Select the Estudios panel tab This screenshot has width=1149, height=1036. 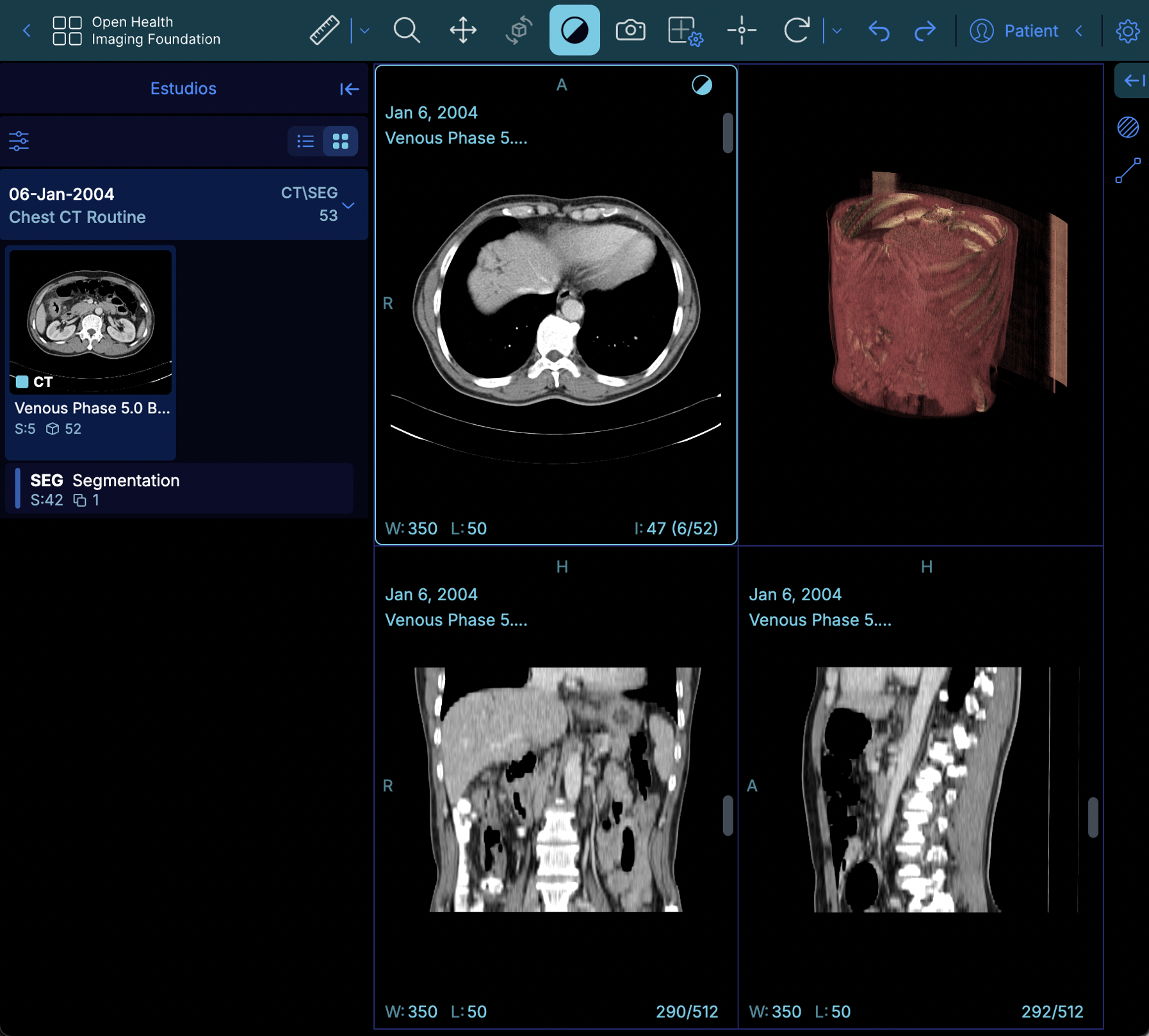coord(183,88)
